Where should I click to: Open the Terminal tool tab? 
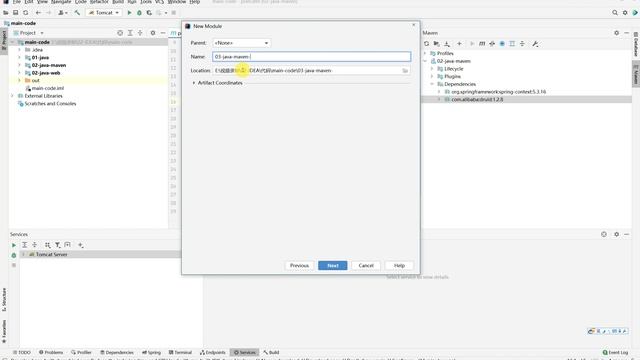[x=180, y=352]
